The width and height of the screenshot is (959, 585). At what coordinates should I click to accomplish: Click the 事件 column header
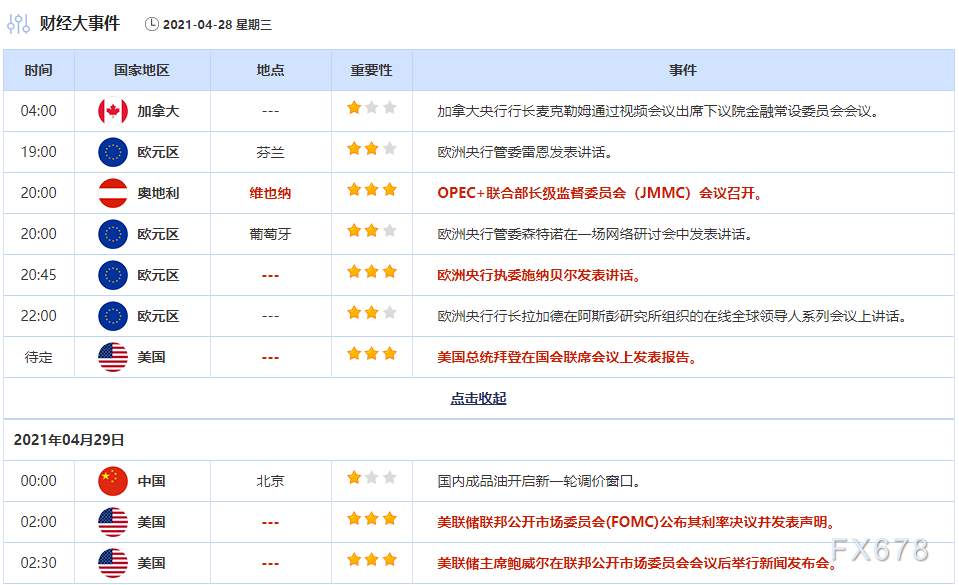(683, 70)
